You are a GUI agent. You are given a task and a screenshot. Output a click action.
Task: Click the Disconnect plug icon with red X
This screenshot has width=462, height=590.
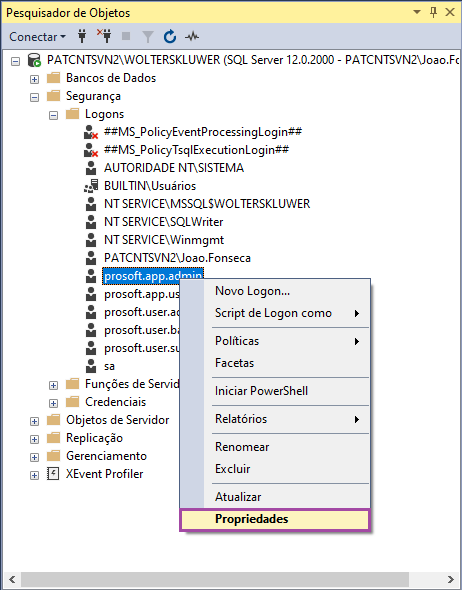(x=104, y=36)
